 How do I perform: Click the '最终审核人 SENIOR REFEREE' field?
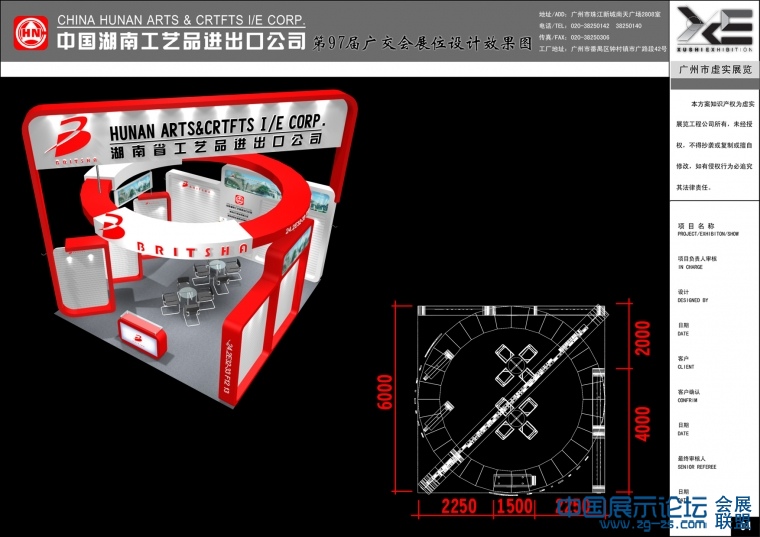(x=697, y=462)
